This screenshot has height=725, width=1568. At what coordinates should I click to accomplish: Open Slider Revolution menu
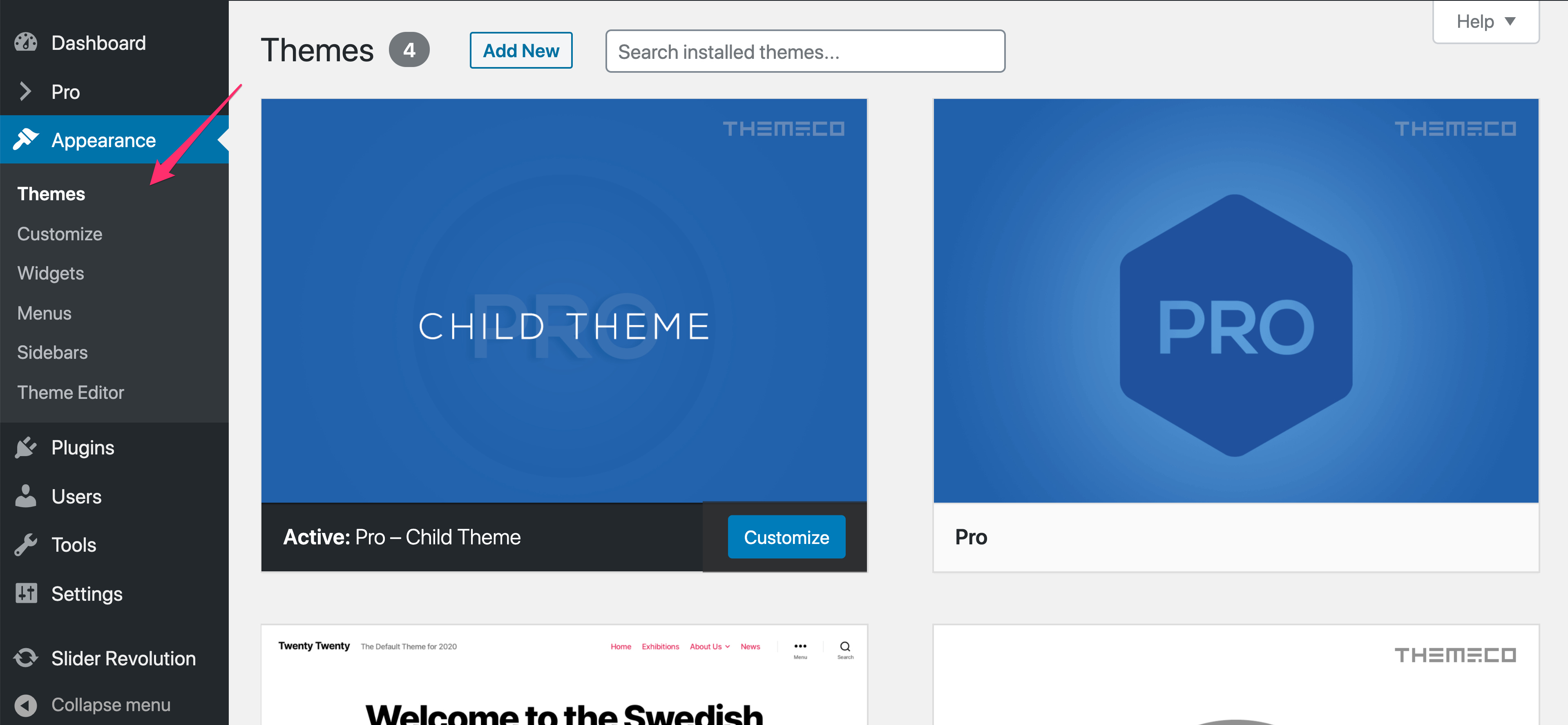(114, 658)
